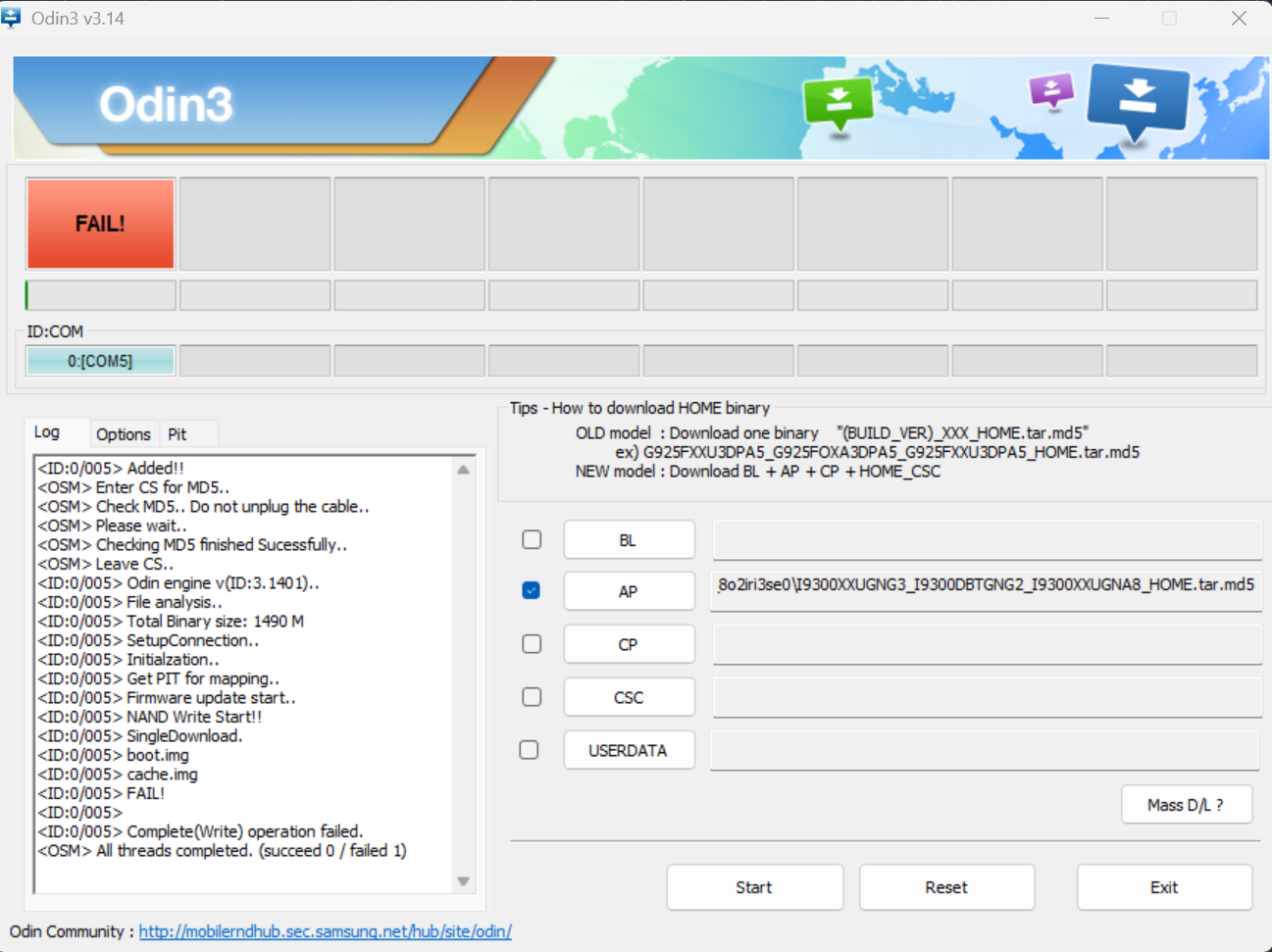Click the red FAIL! status box

[100, 224]
